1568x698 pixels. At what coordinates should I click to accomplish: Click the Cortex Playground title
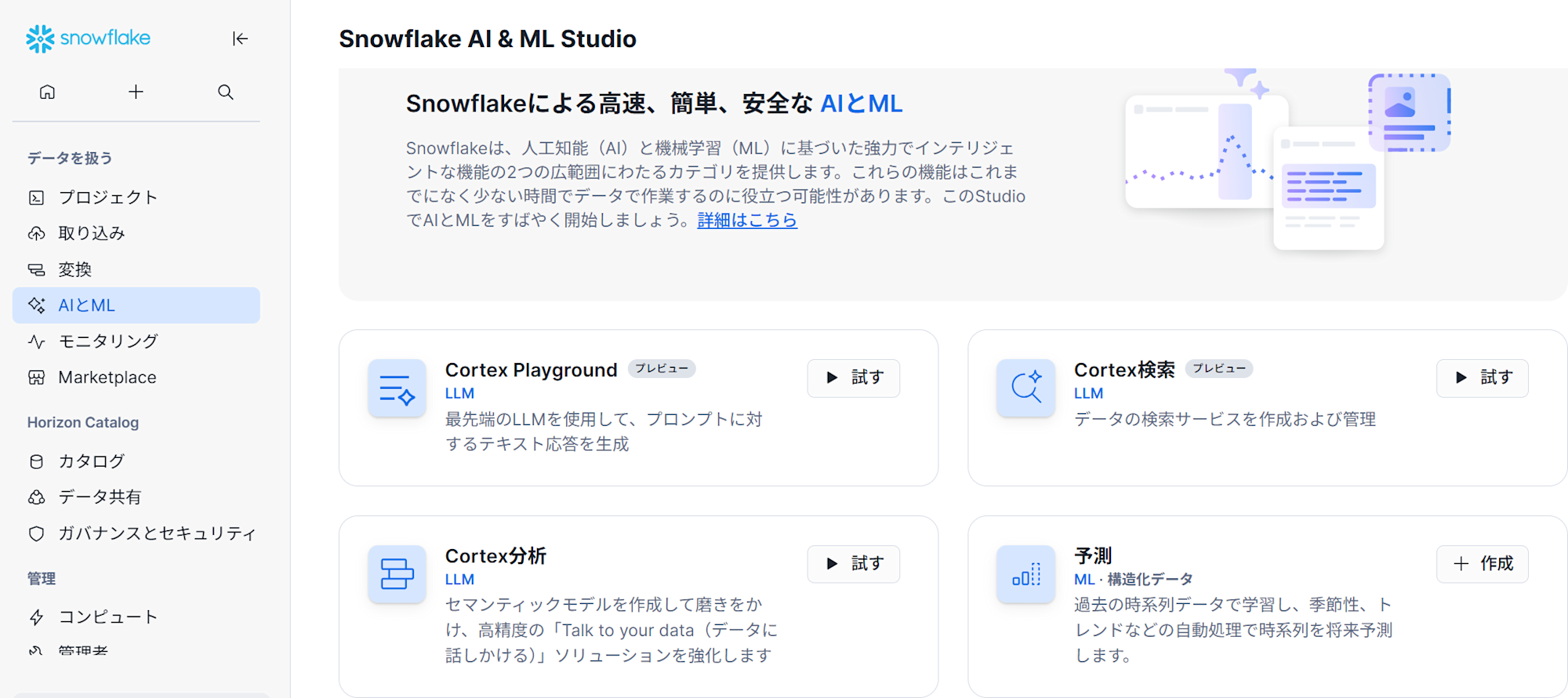pyautogui.click(x=531, y=370)
